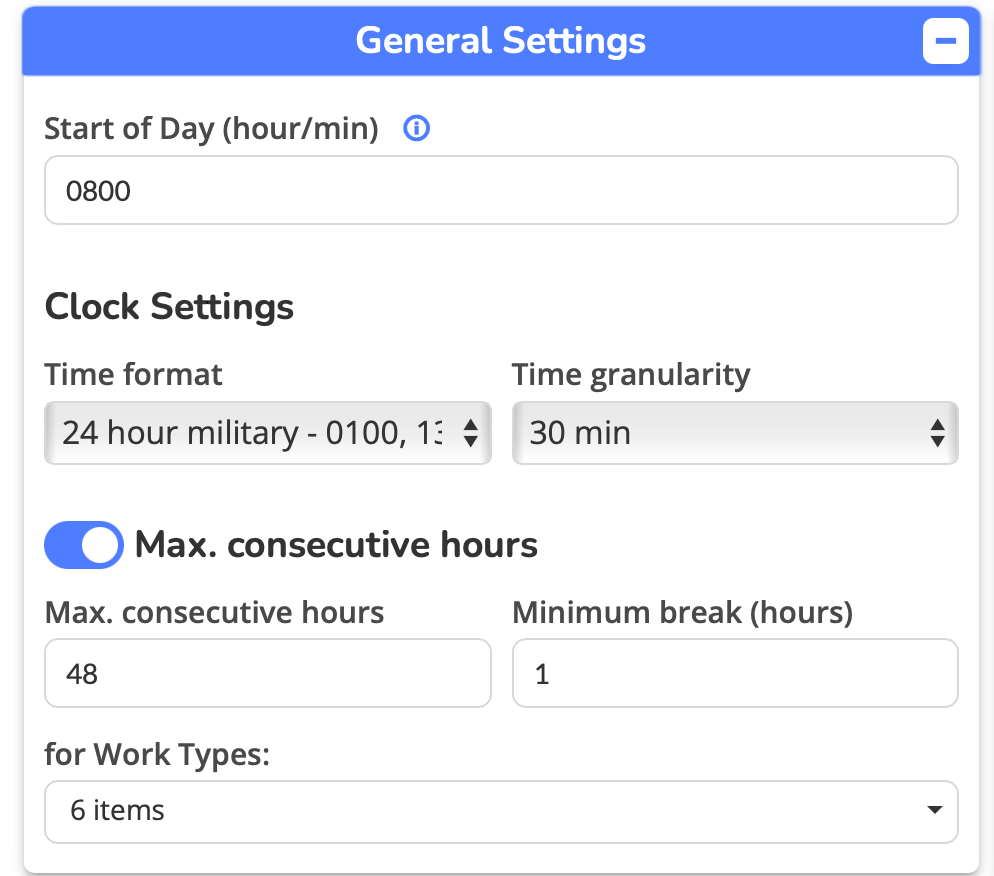Viewport: 994px width, 876px height.
Task: Click the Start of Day (hour/min) label
Action: pos(211,129)
